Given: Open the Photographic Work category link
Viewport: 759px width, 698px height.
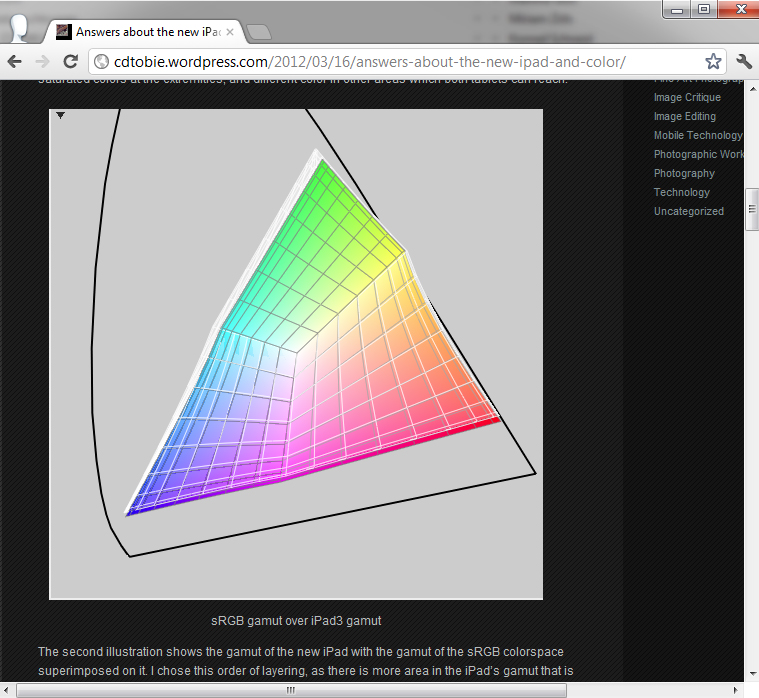Looking at the screenshot, I should [x=698, y=154].
